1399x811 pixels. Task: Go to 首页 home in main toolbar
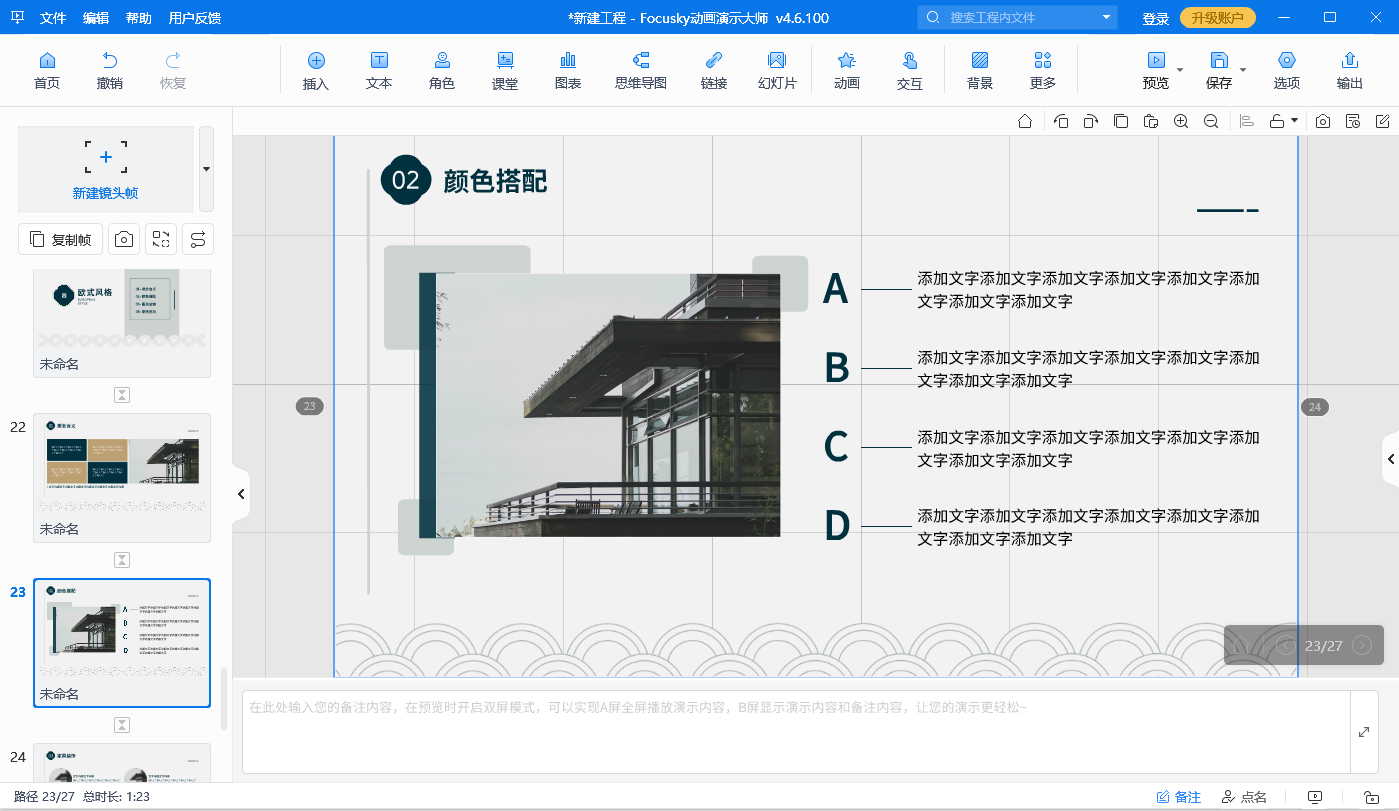click(x=47, y=70)
